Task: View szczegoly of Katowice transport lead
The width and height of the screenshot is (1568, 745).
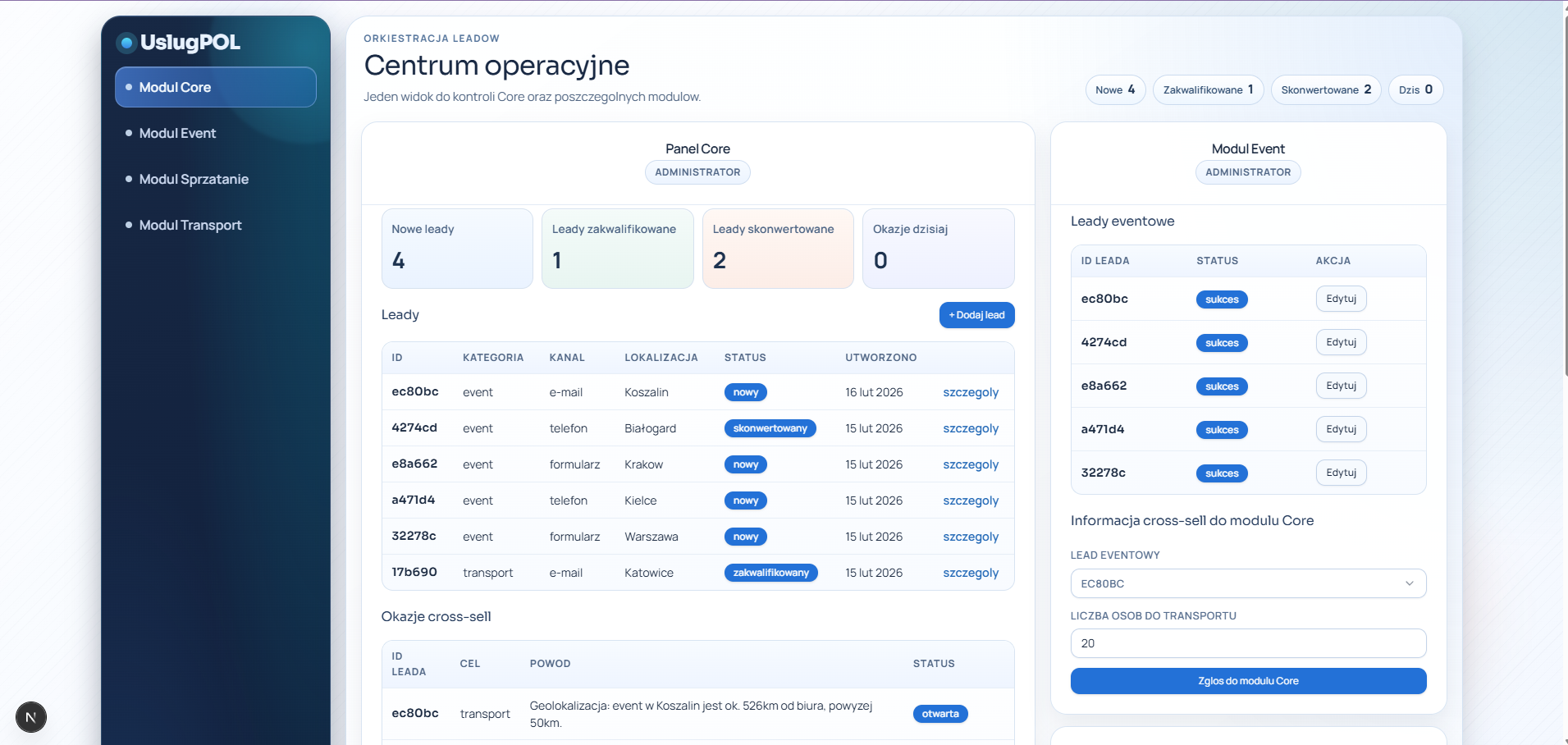Action: click(x=970, y=573)
